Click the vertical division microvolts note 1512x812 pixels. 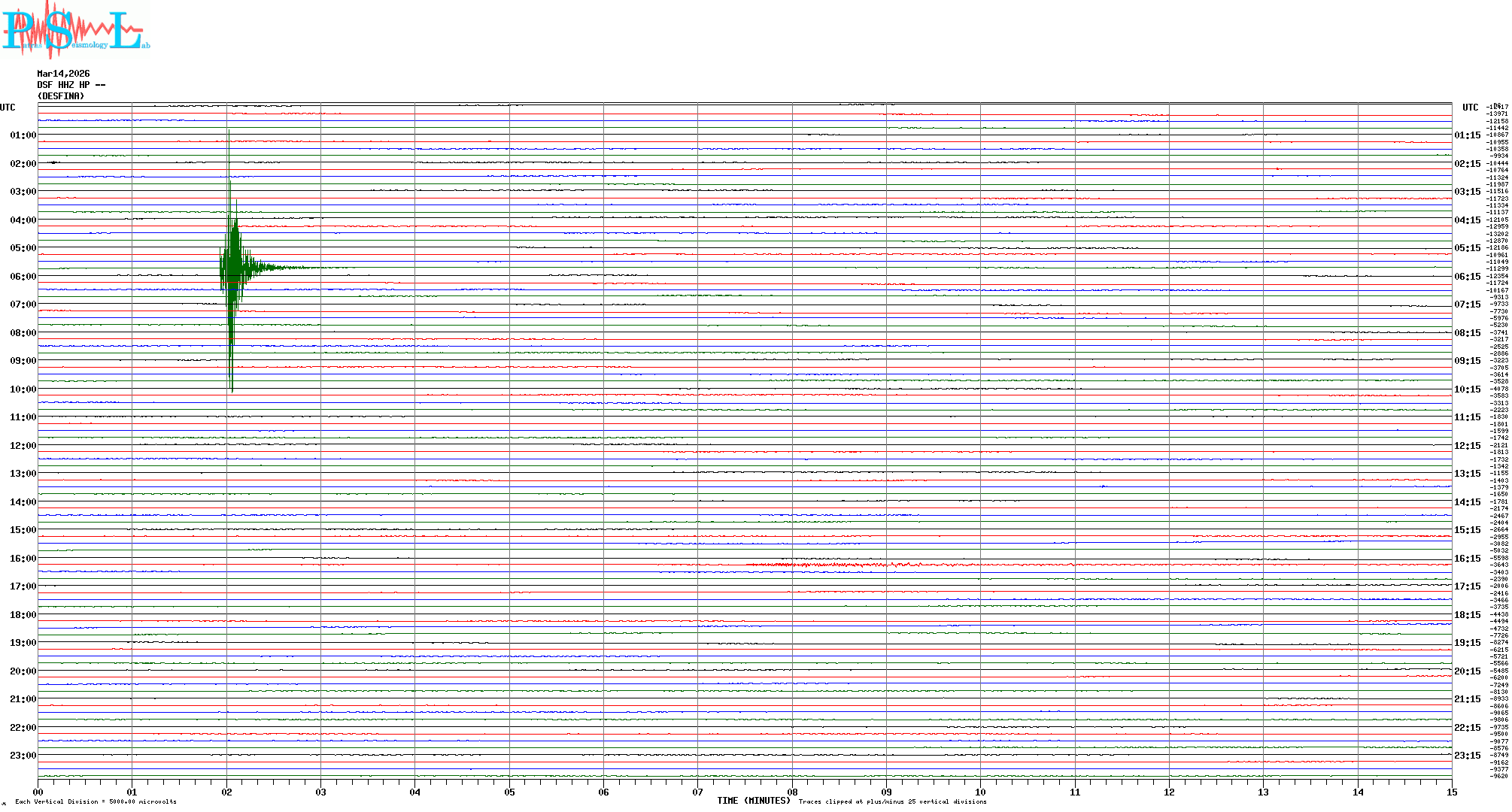point(95,801)
